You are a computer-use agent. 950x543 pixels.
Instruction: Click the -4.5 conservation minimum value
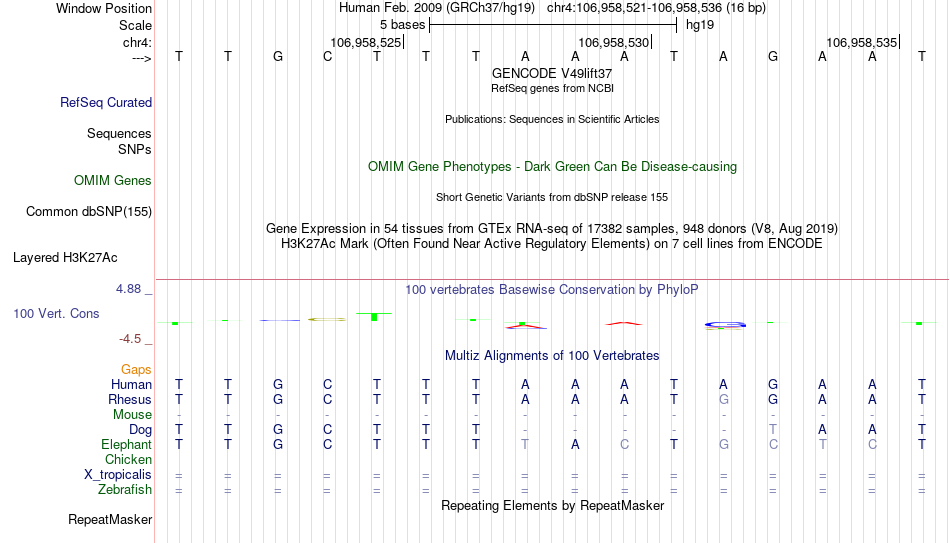coord(130,339)
